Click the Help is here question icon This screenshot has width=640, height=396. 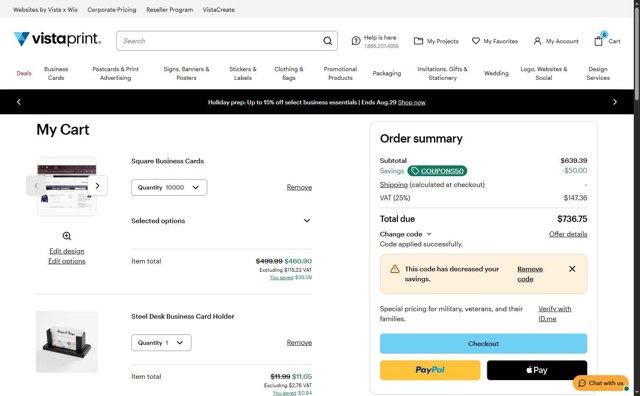point(356,41)
